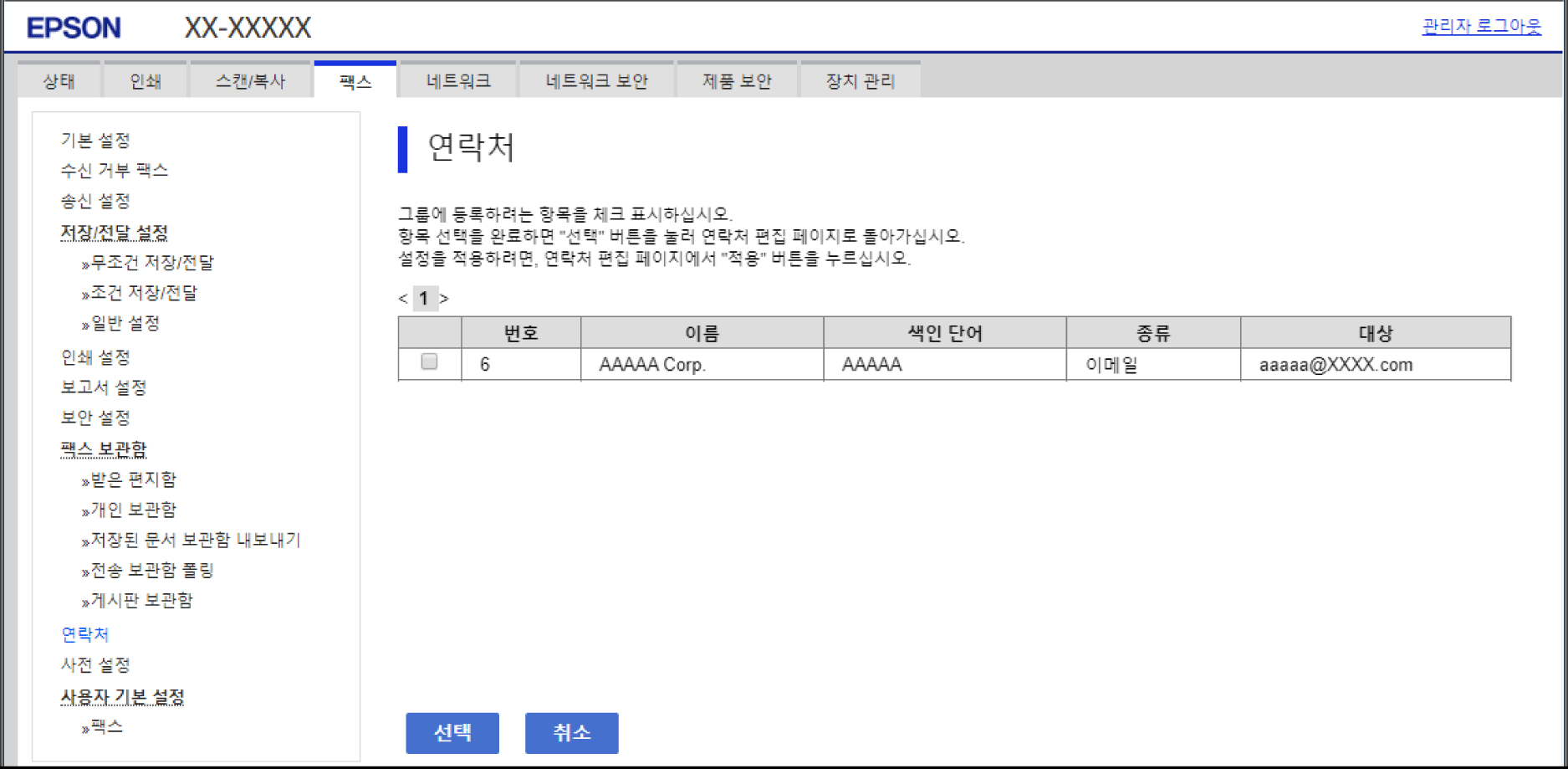Check the checkbox for AAAAA Corp. contact
1568x769 pixels.
point(429,362)
